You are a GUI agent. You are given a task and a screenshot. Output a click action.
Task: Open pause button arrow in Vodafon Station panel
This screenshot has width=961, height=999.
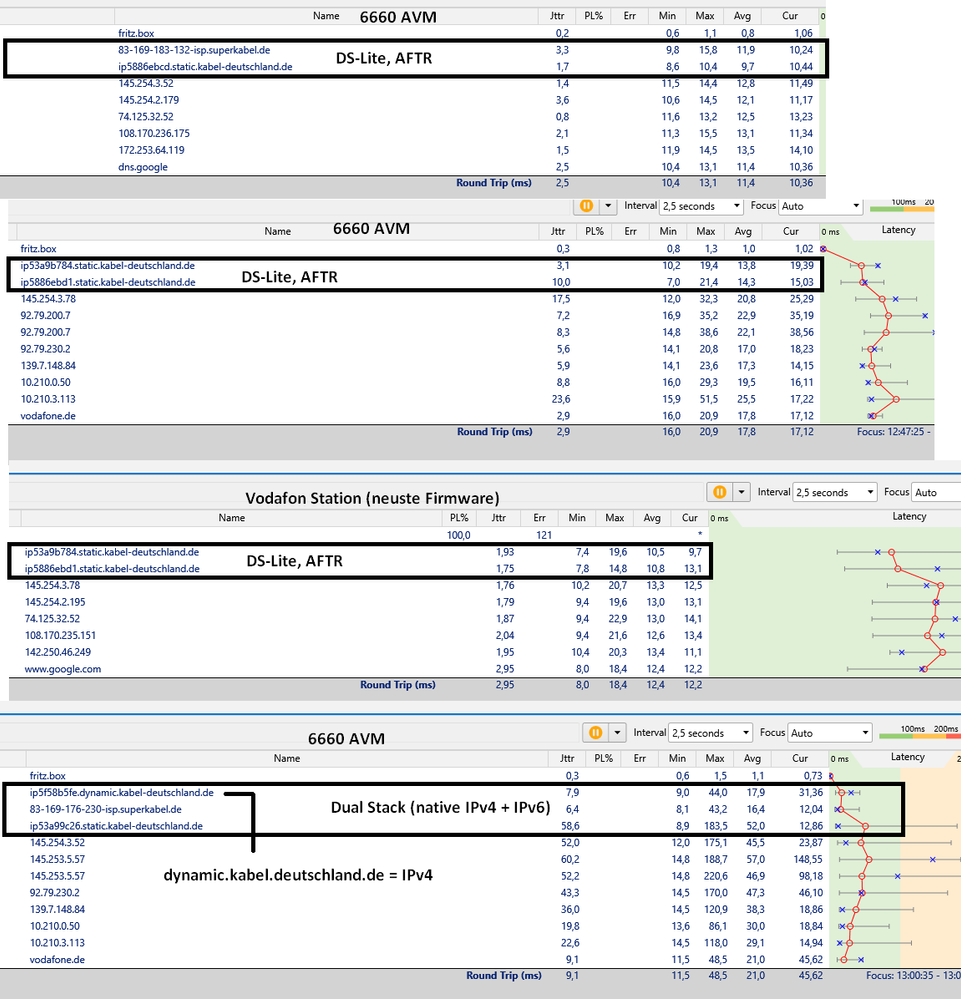(741, 492)
